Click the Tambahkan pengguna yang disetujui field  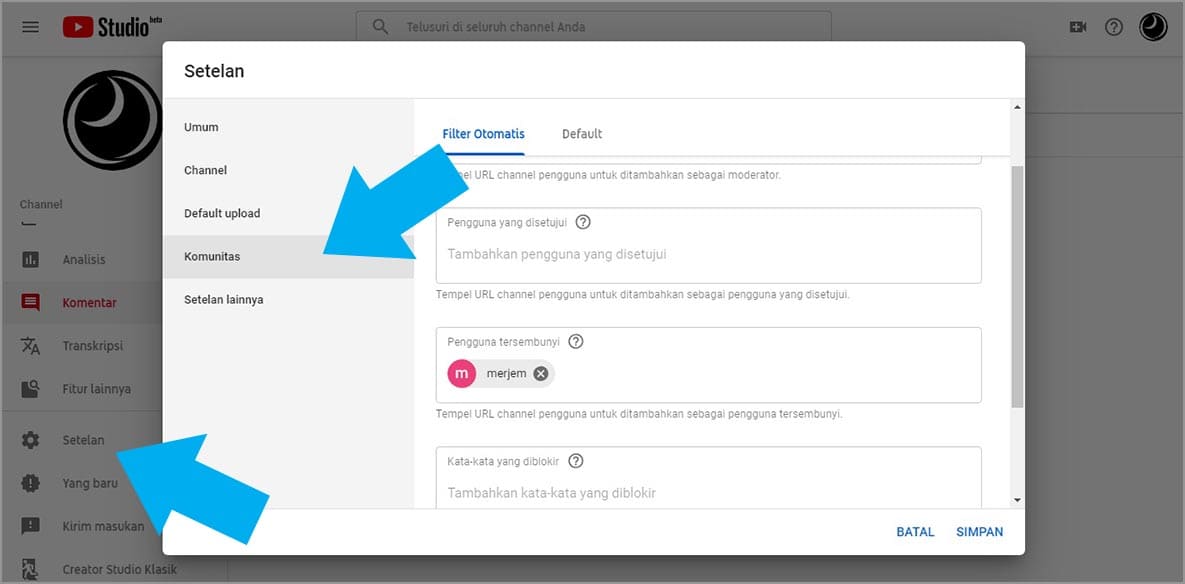click(708, 255)
